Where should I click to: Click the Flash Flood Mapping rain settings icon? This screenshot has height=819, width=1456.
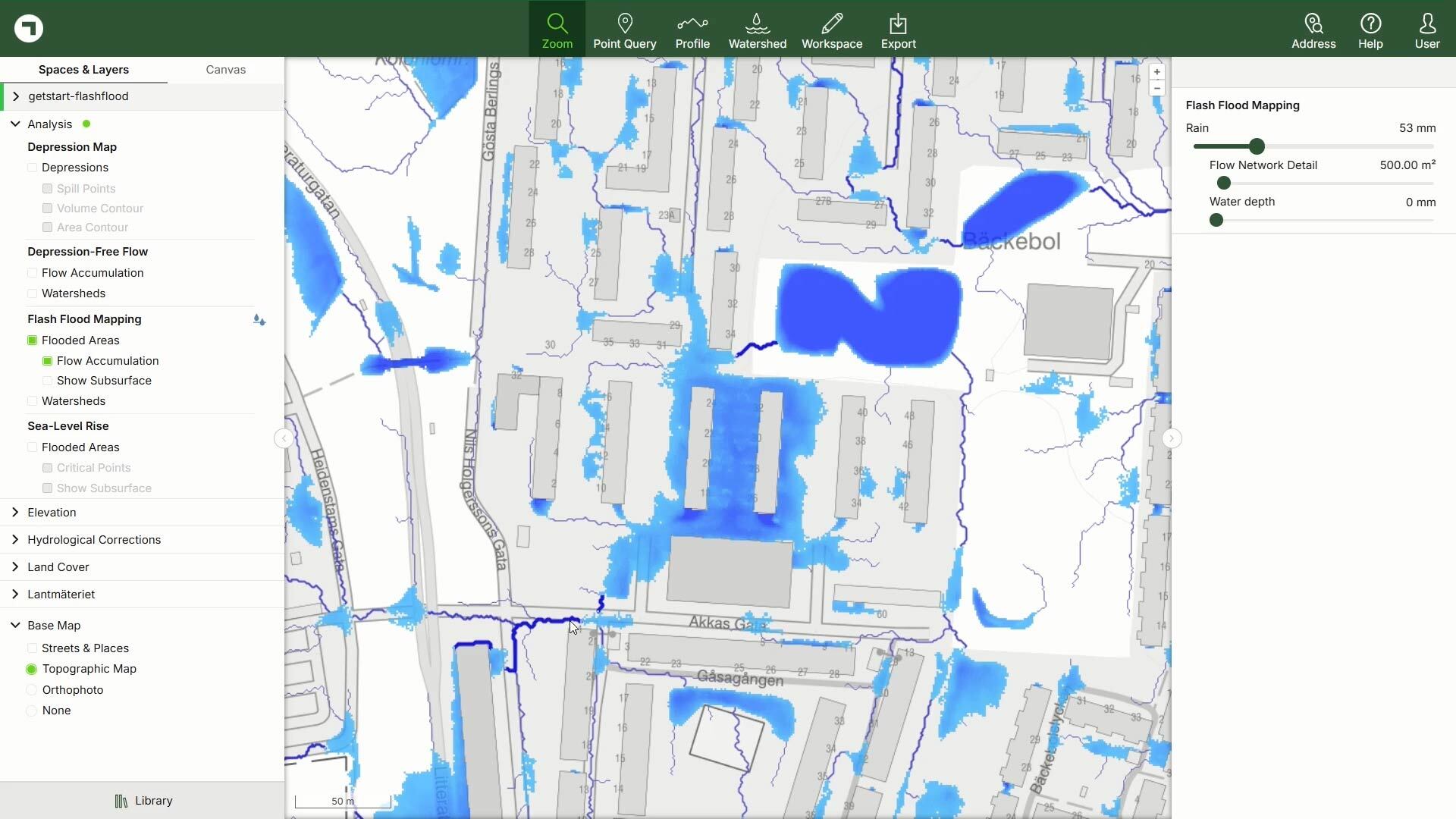pyautogui.click(x=259, y=320)
